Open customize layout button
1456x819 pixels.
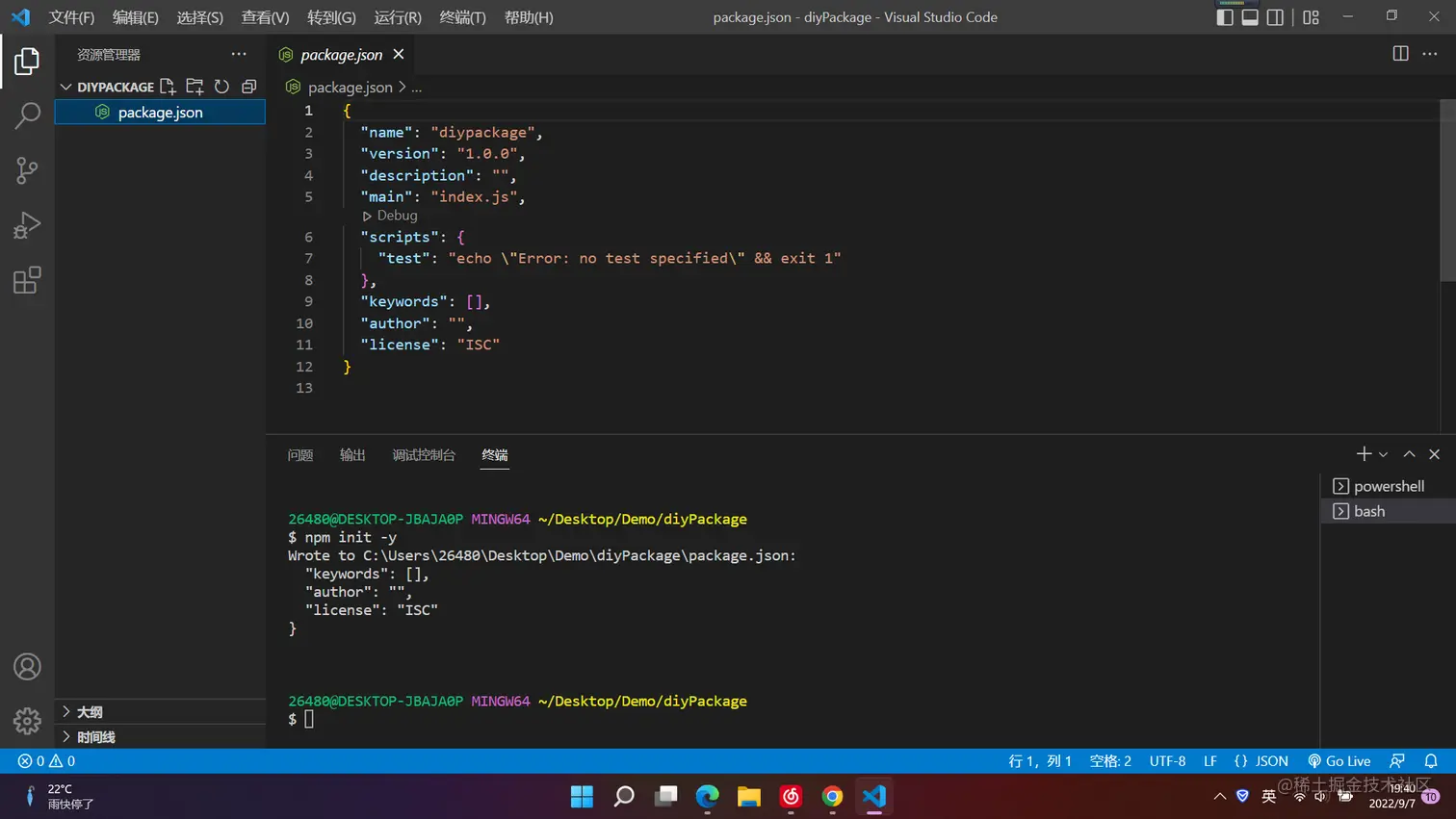(x=1311, y=17)
